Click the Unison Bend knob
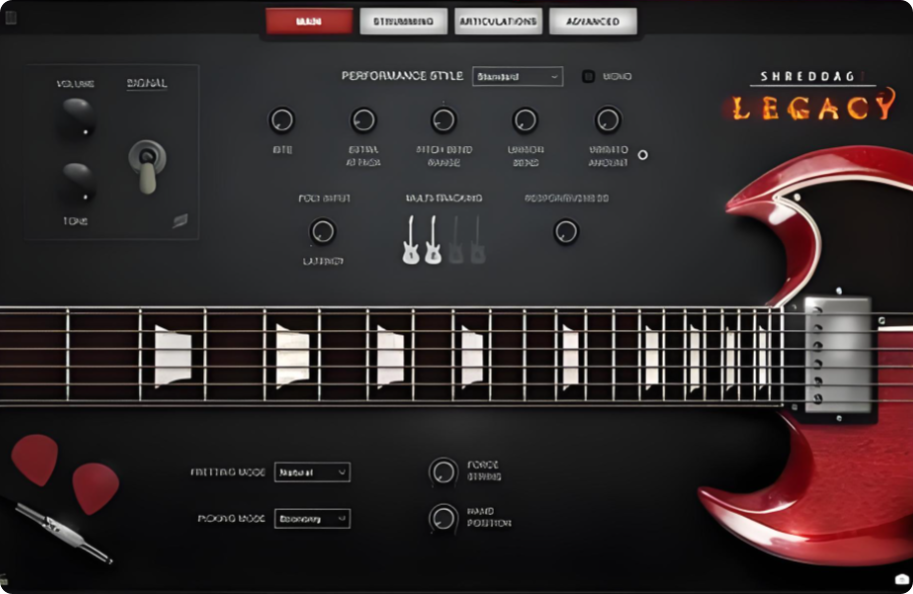 tap(525, 121)
